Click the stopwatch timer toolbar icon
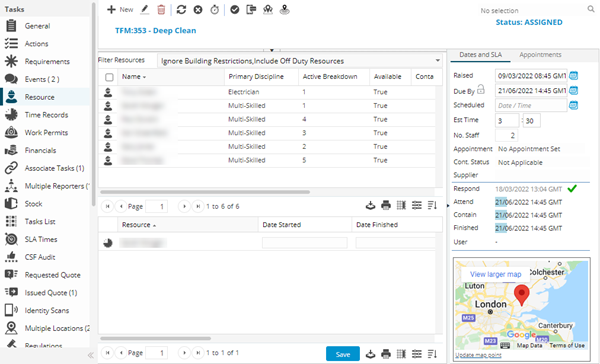600x364 pixels. point(215,10)
